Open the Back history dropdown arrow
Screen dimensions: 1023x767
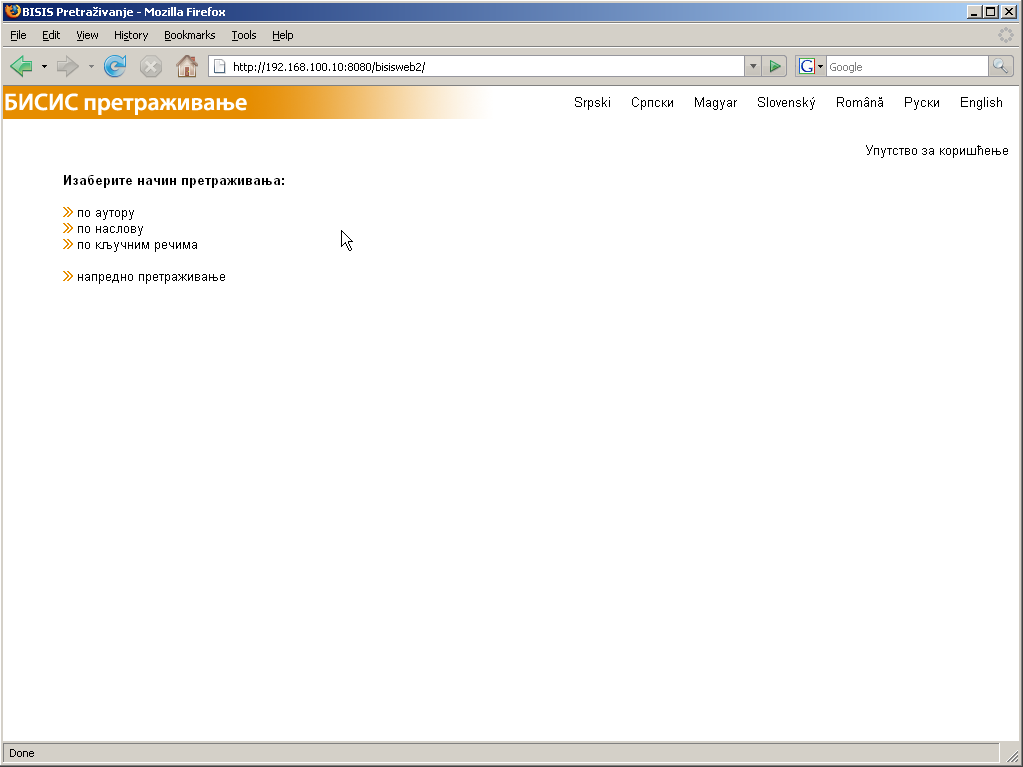[x=44, y=67]
